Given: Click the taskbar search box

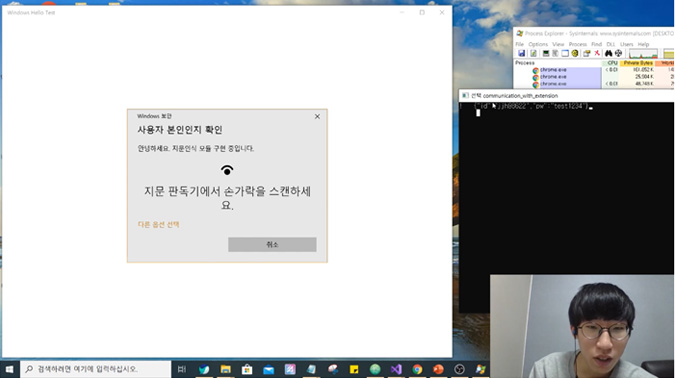Looking at the screenshot, I should point(96,369).
